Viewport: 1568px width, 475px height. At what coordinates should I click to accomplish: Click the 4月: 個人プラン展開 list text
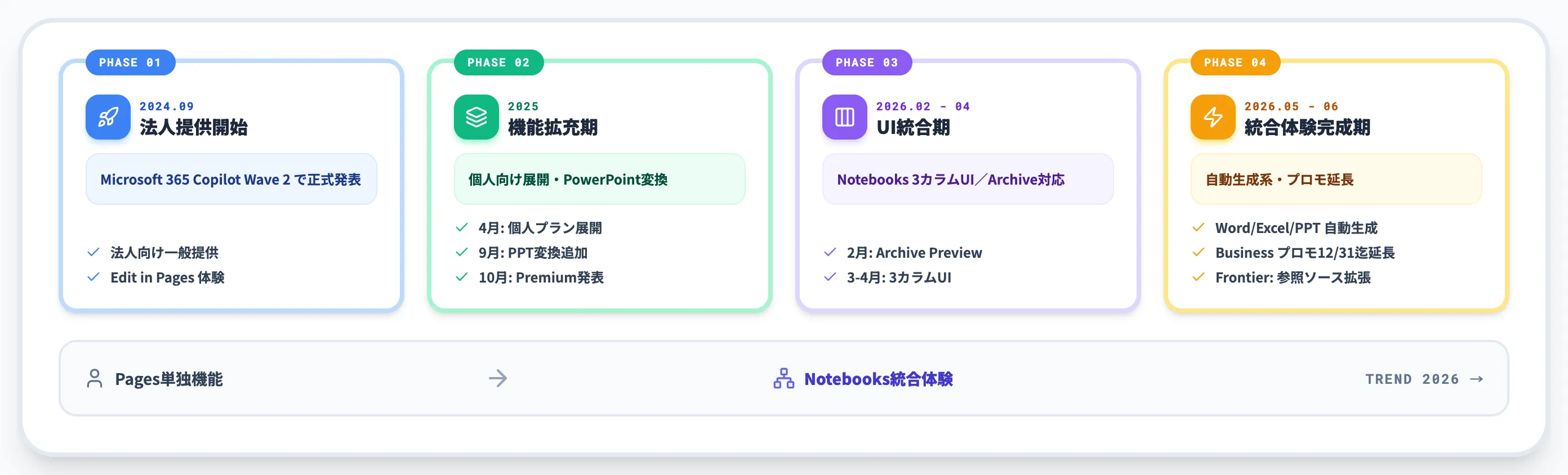(540, 227)
